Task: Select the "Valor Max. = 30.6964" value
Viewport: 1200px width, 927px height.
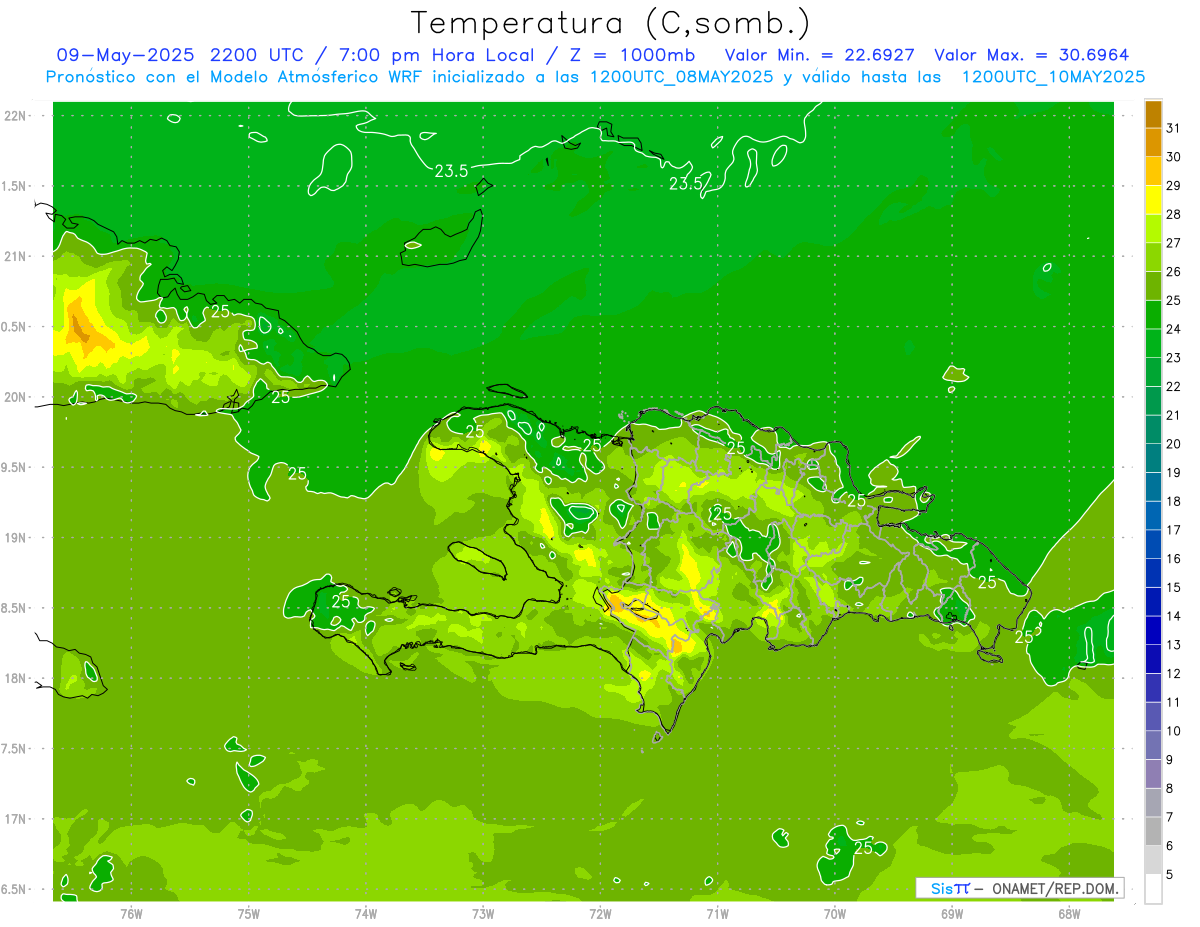Action: (x=1032, y=54)
